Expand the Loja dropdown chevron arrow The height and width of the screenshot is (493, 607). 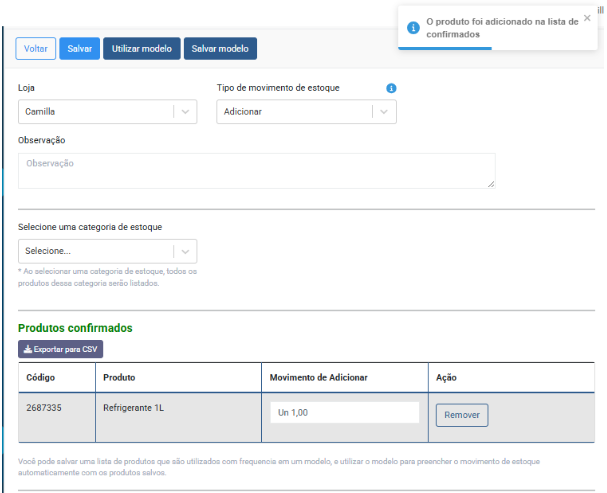(x=185, y=112)
